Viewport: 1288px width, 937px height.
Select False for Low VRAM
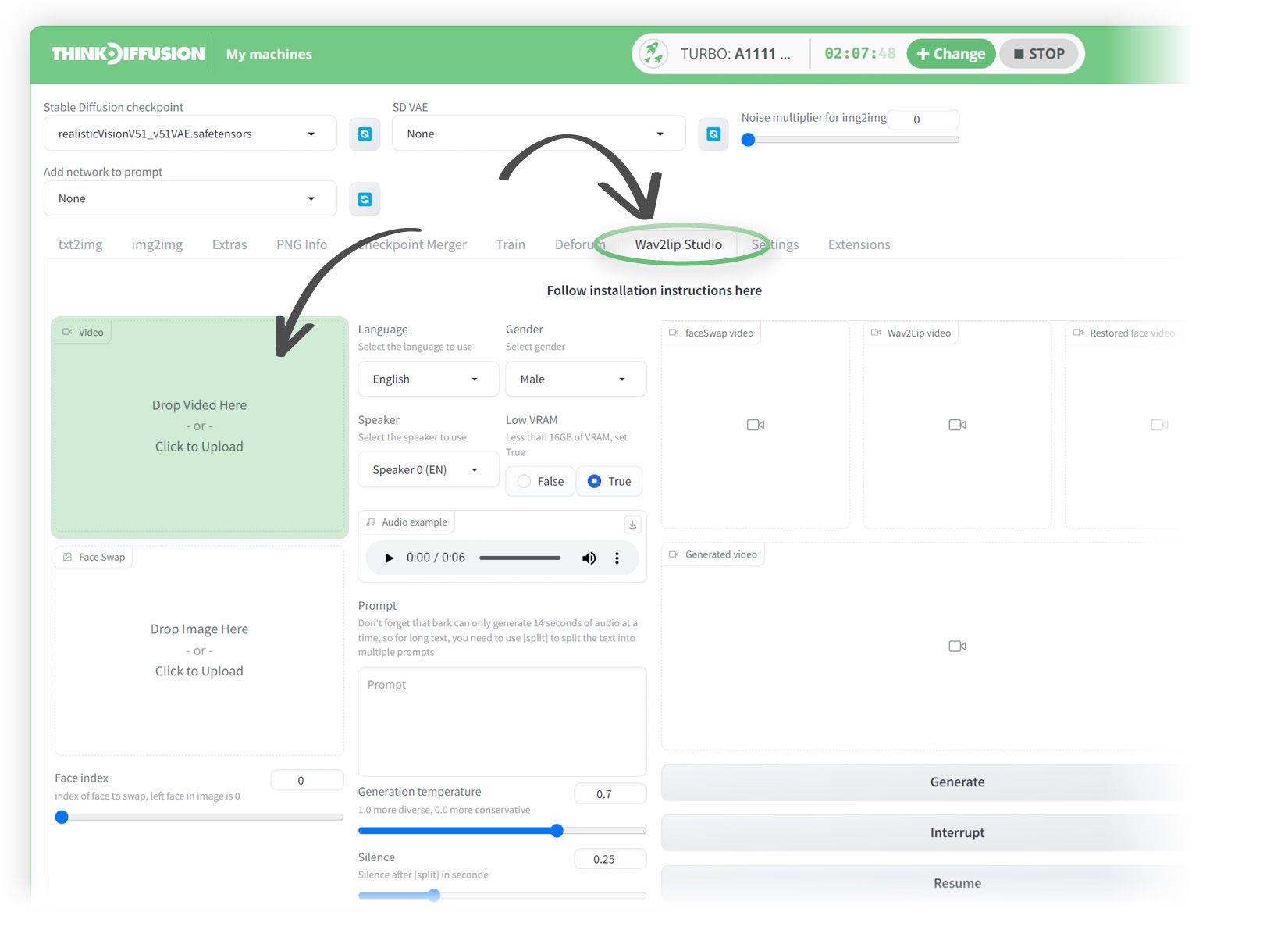[x=540, y=481]
